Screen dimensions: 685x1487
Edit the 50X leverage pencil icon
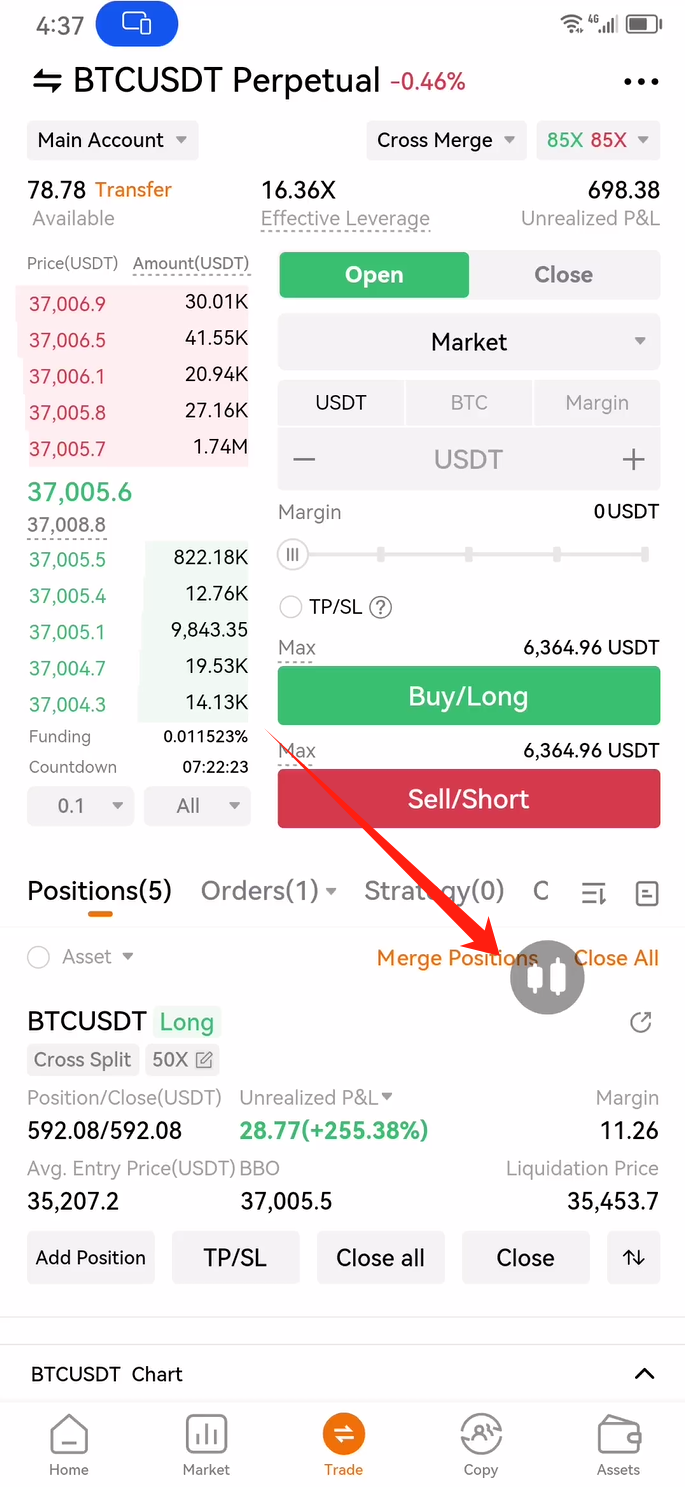204,1060
